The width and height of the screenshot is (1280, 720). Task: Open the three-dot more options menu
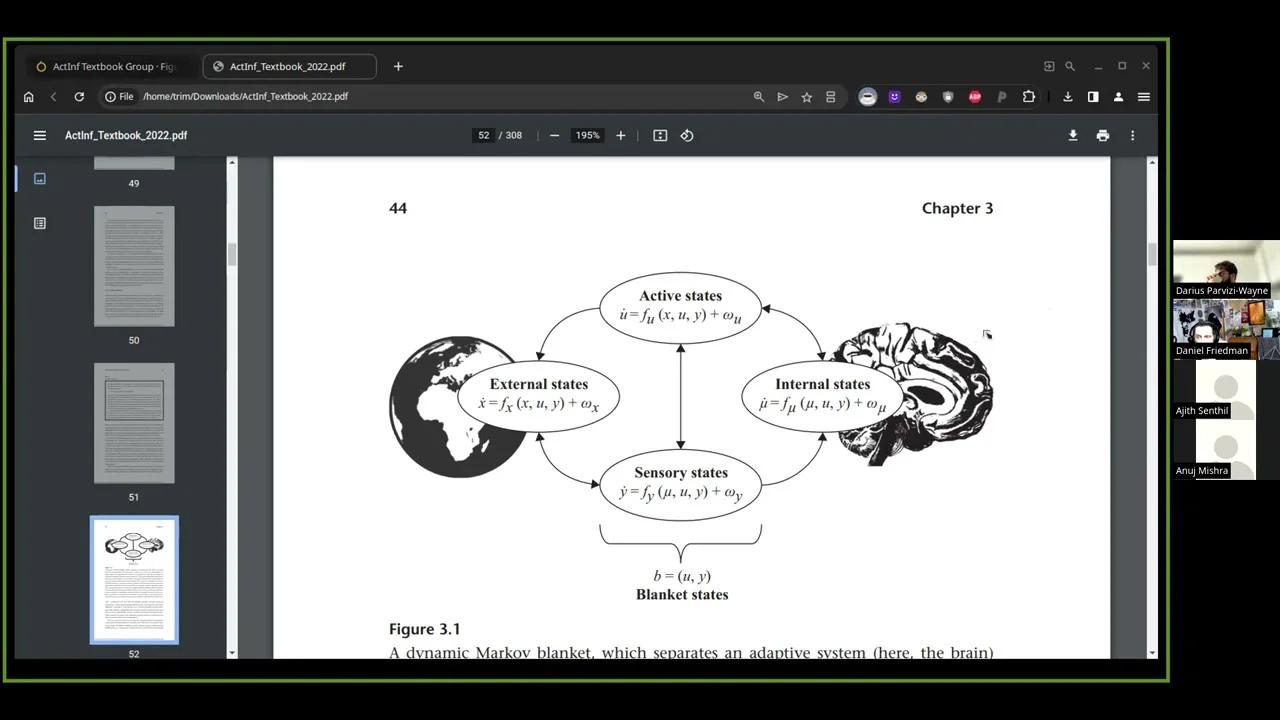point(1131,135)
